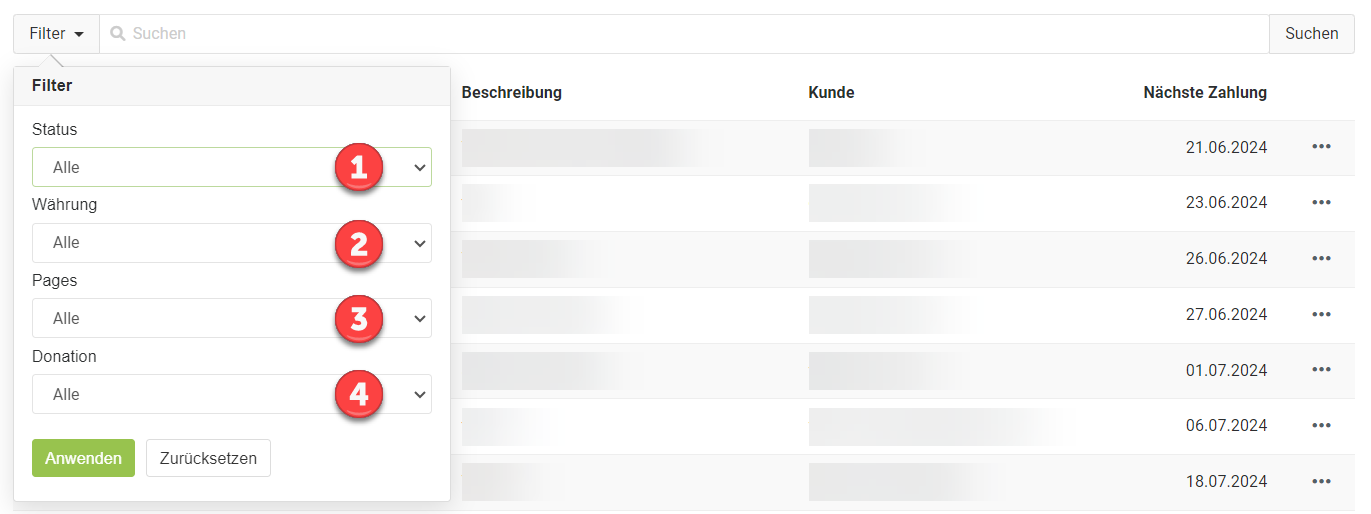Sort by Nächste Zahlung column header
1371x514 pixels.
coord(1205,93)
